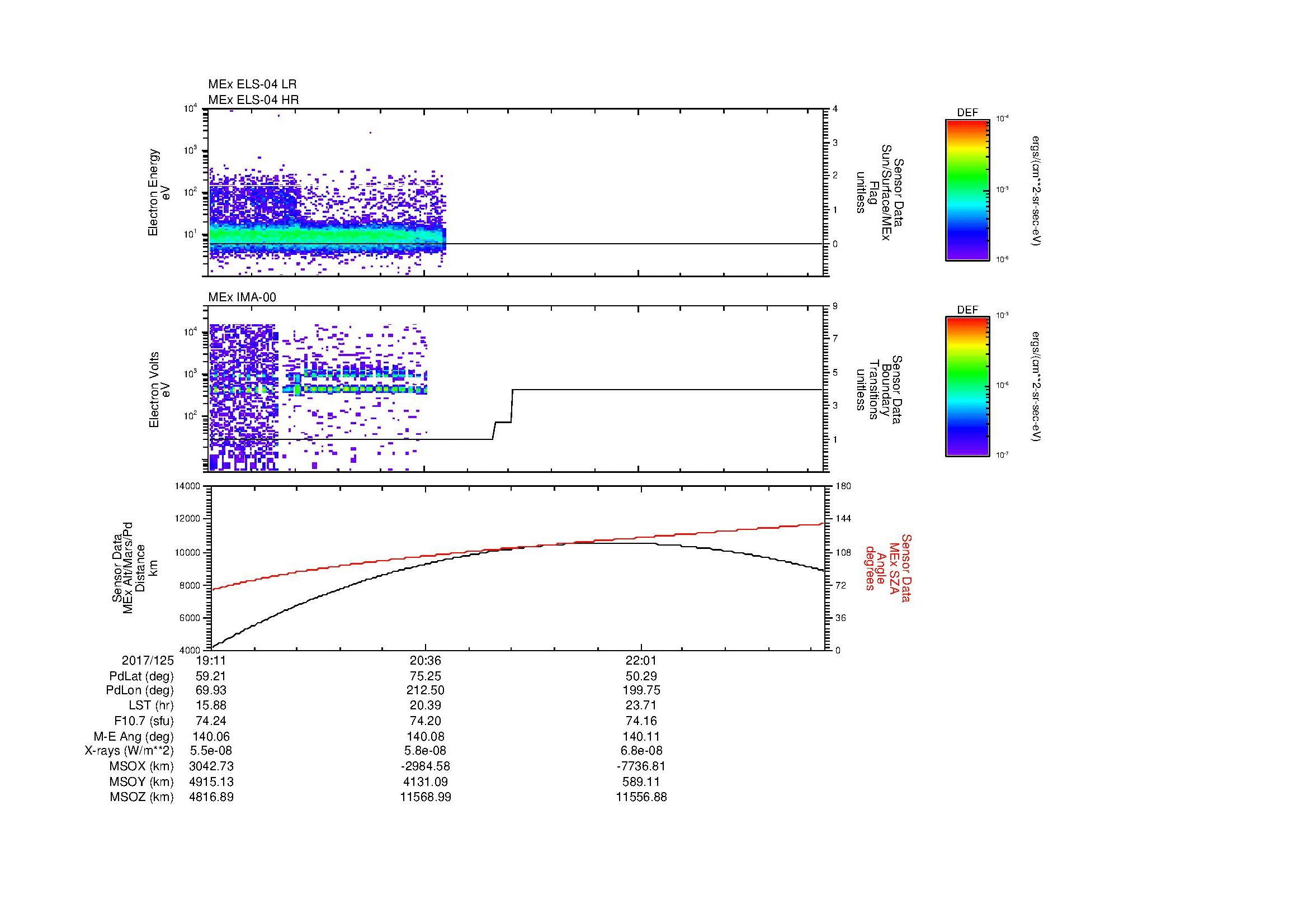
Task: Click the upper color bar units label
Action: (x=1035, y=191)
